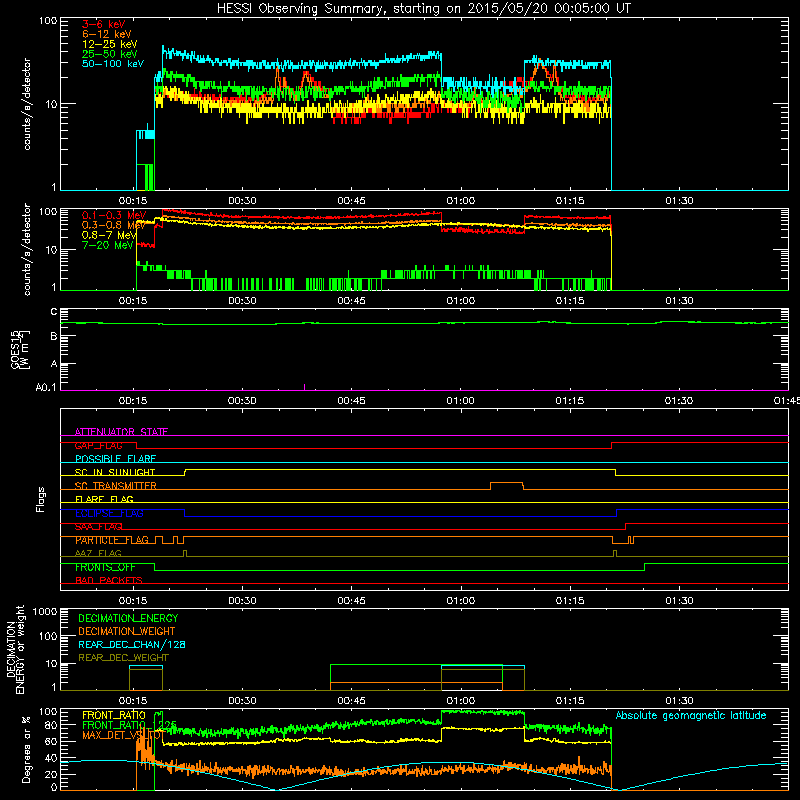Select the FRONTS_OFF flag label
This screenshot has width=800, height=800.
coord(105,567)
